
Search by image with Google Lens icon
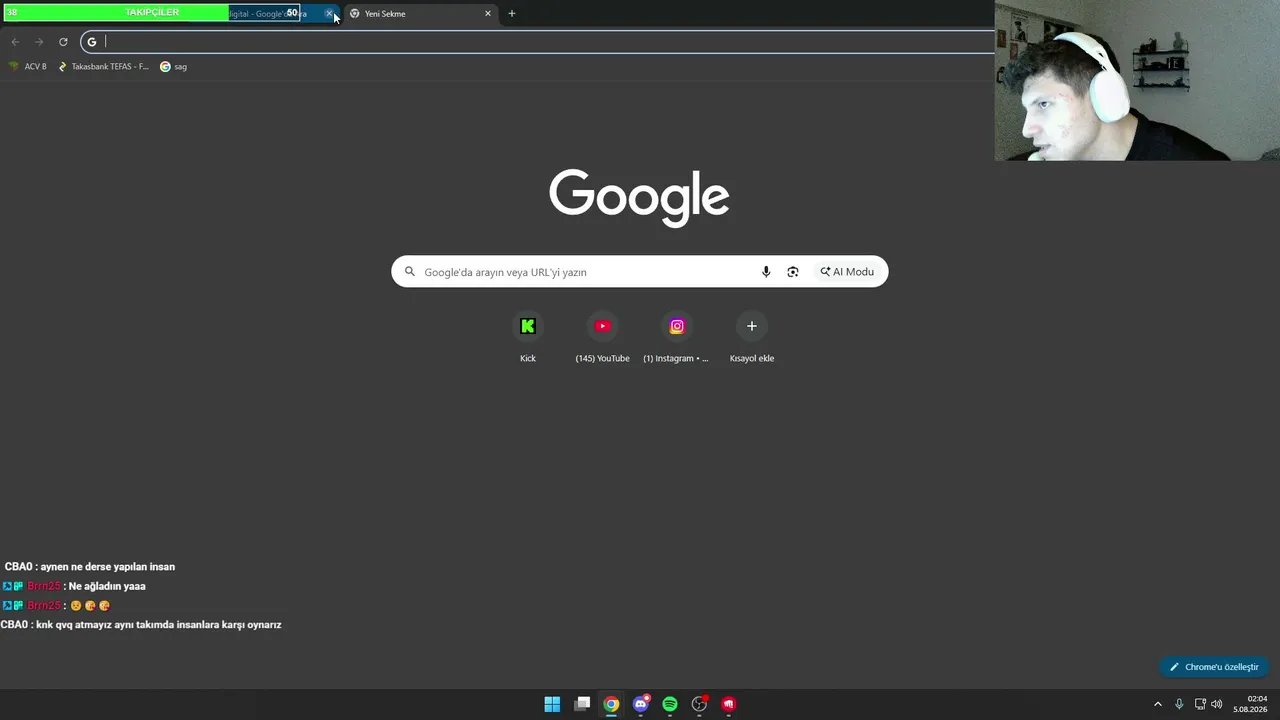coord(793,272)
